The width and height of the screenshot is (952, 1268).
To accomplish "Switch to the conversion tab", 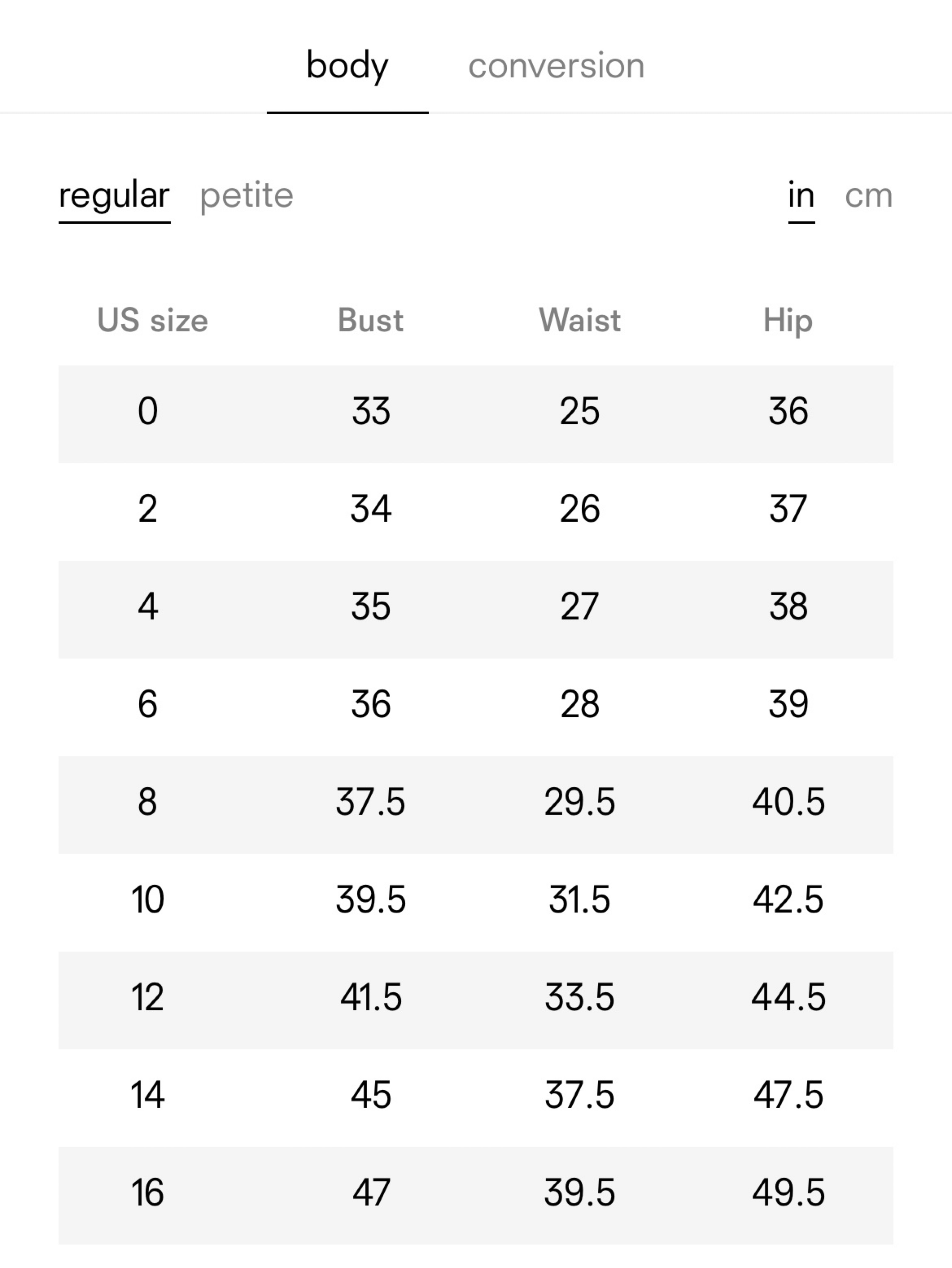I will coord(556,66).
